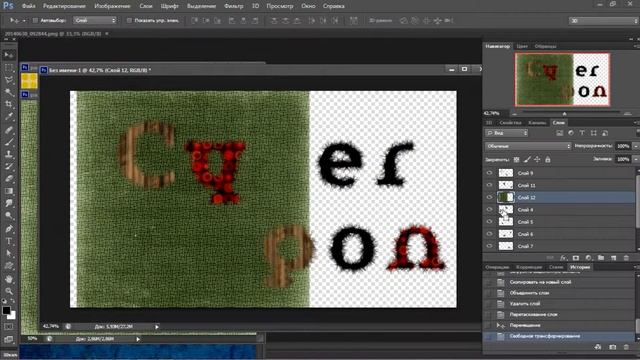Click the Navigator preview thumbnail
The image size is (640, 360).
pos(562,79)
